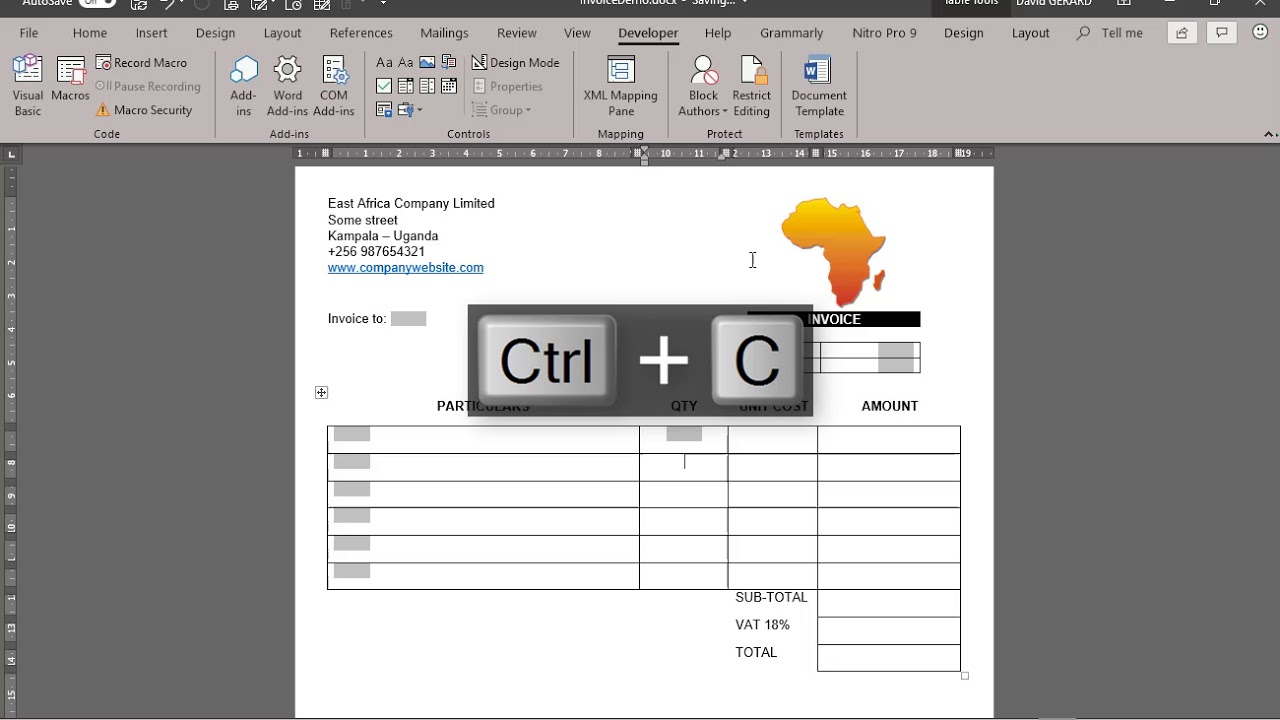Open COM Add-ins dialog

[x=334, y=86]
